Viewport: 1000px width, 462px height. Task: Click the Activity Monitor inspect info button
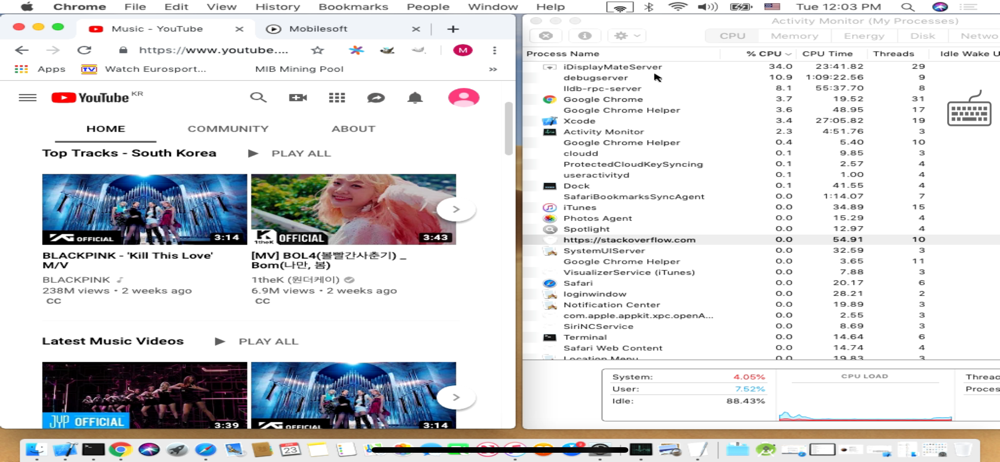click(584, 36)
